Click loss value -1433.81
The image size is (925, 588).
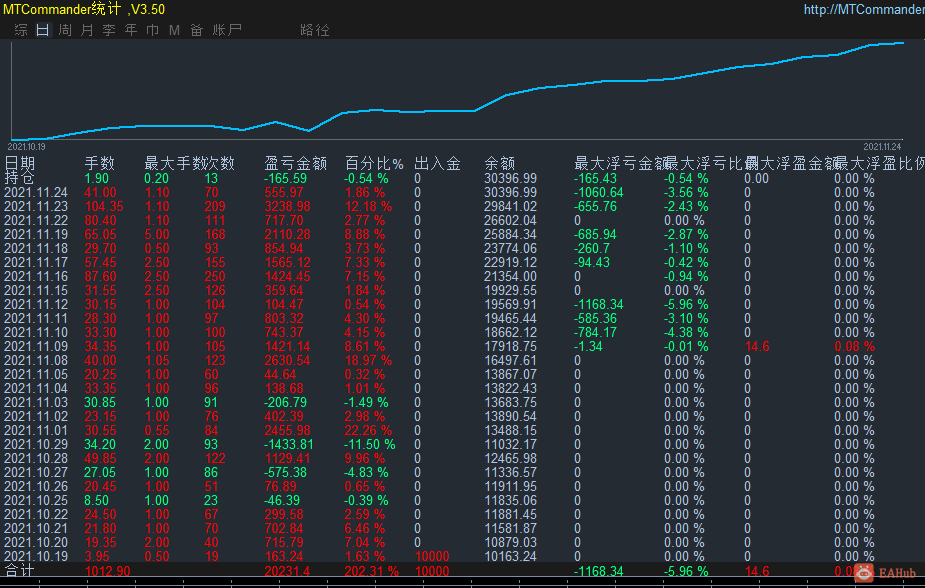coord(288,444)
